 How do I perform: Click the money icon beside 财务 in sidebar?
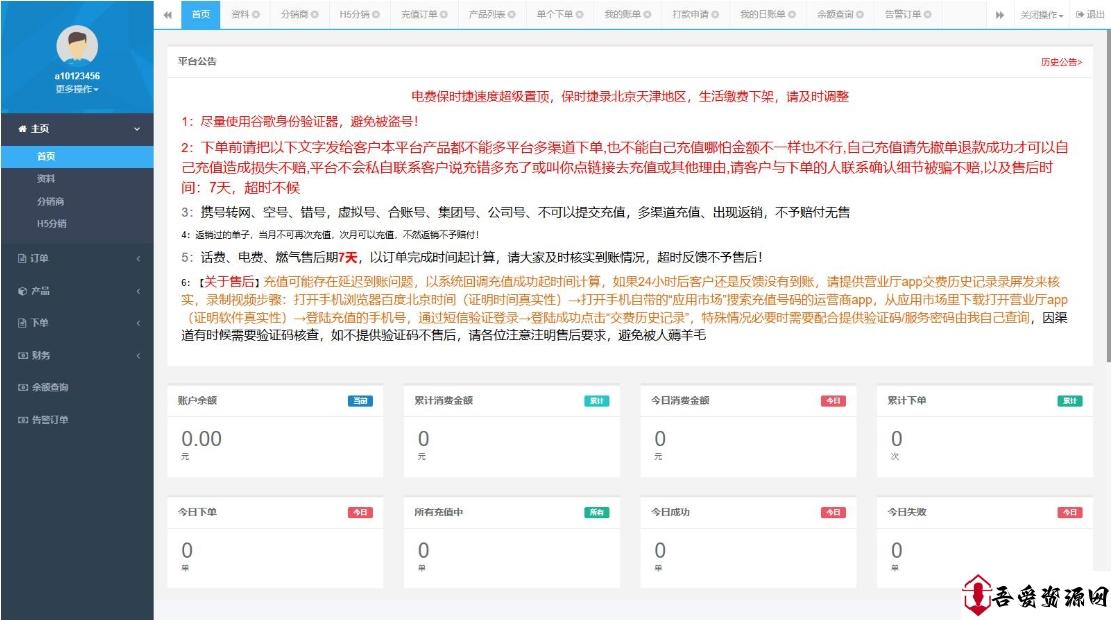pyautogui.click(x=22, y=356)
